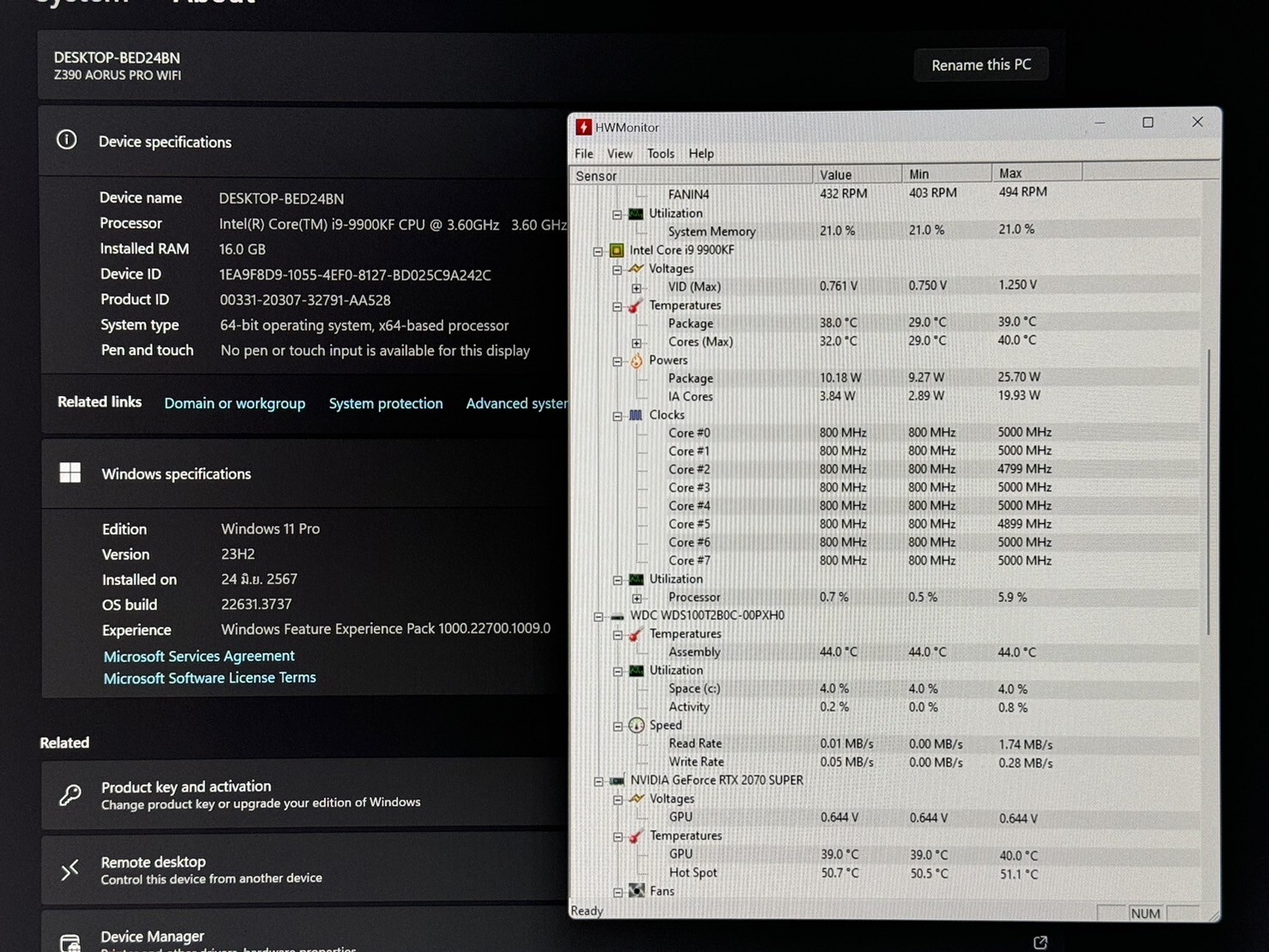Open the Domain or workgroup link
Screen dimensions: 1269x952
235,404
